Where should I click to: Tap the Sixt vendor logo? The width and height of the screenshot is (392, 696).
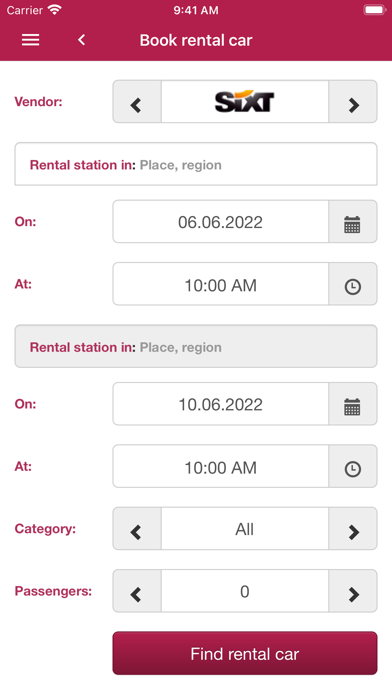coord(245,102)
